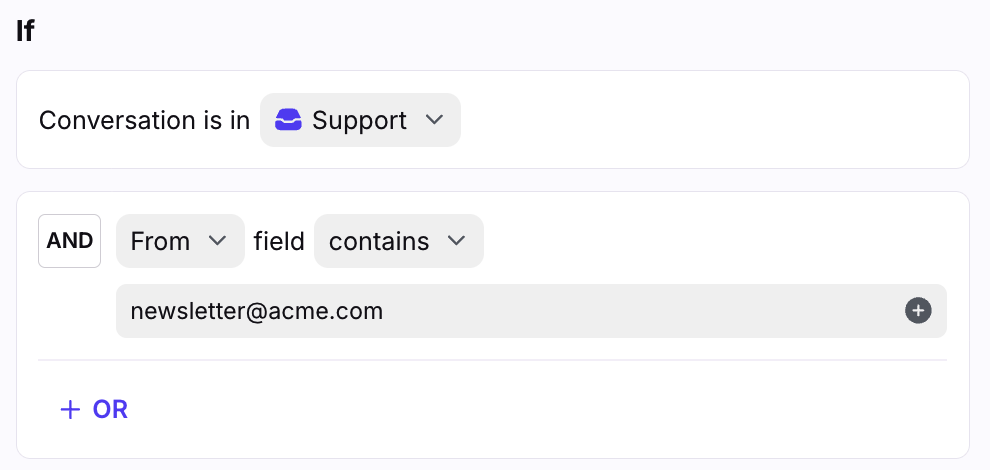Image resolution: width=990 pixels, height=470 pixels.
Task: Click the word "contains" in operator selector
Action: pos(379,241)
